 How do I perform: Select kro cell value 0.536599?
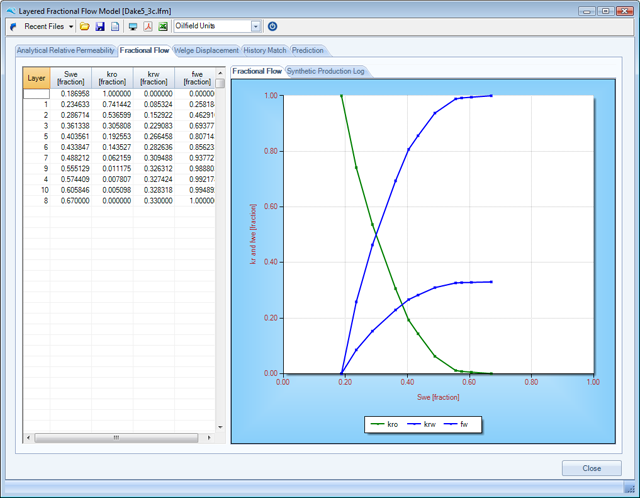pyautogui.click(x=112, y=115)
